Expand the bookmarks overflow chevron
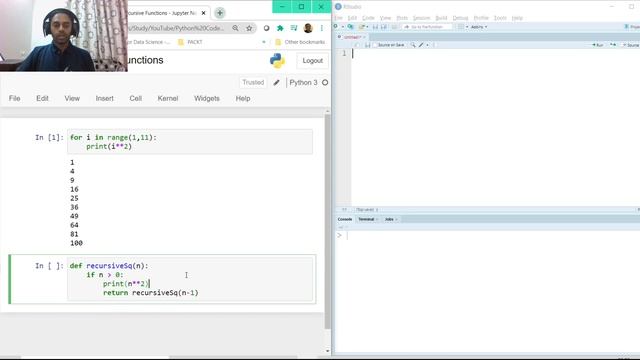Image resolution: width=640 pixels, height=360 pixels. 264,42
